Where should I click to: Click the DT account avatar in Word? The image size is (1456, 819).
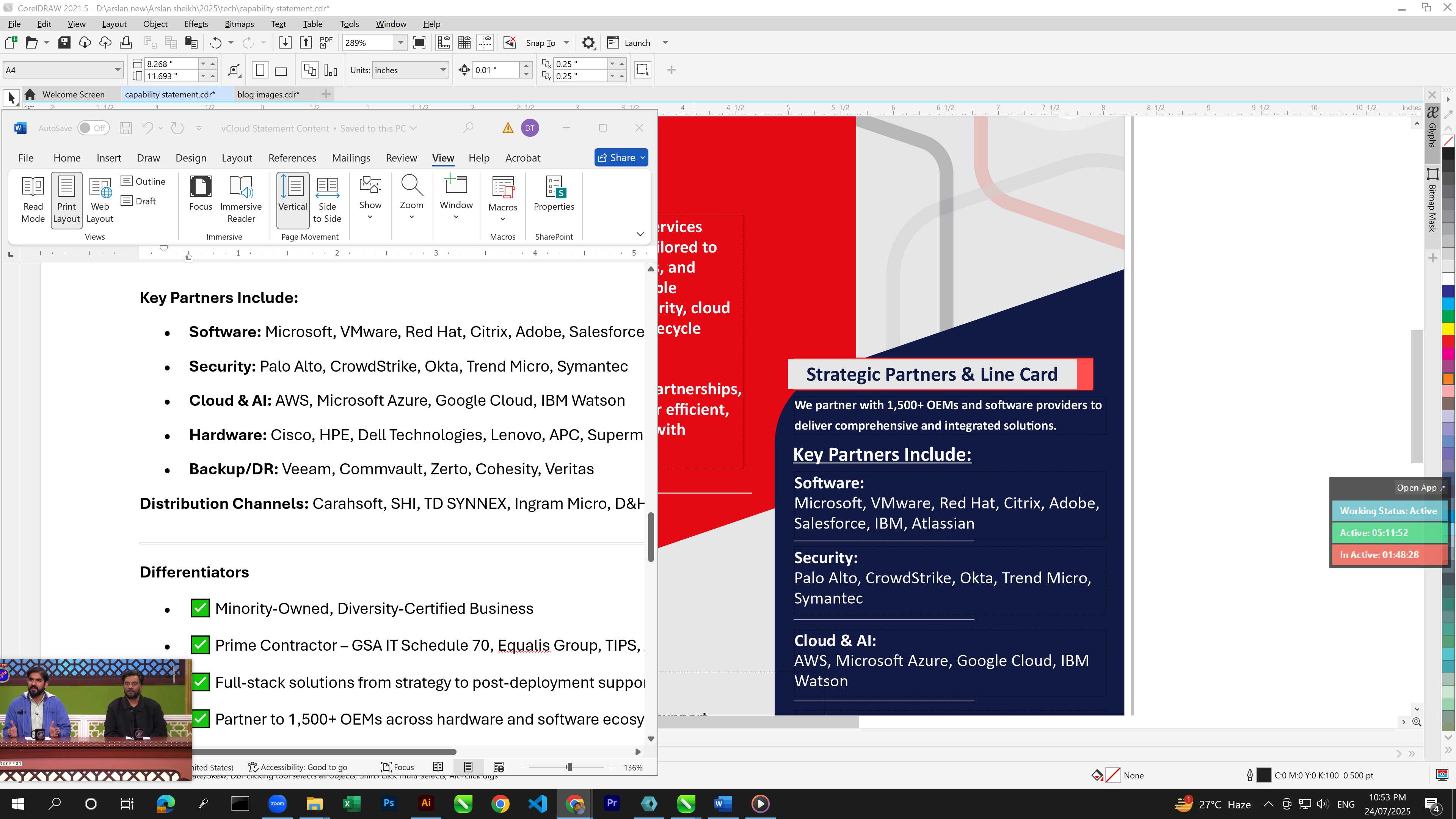click(530, 128)
